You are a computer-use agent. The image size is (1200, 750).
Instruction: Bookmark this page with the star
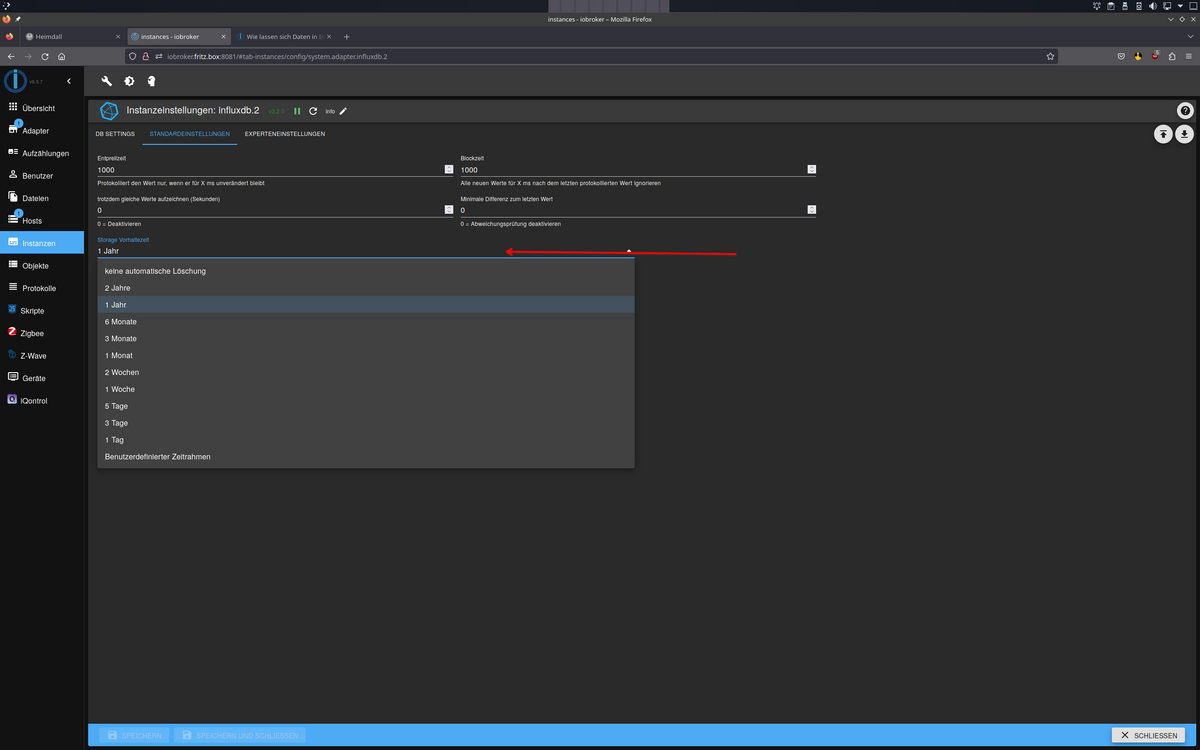click(x=1050, y=56)
